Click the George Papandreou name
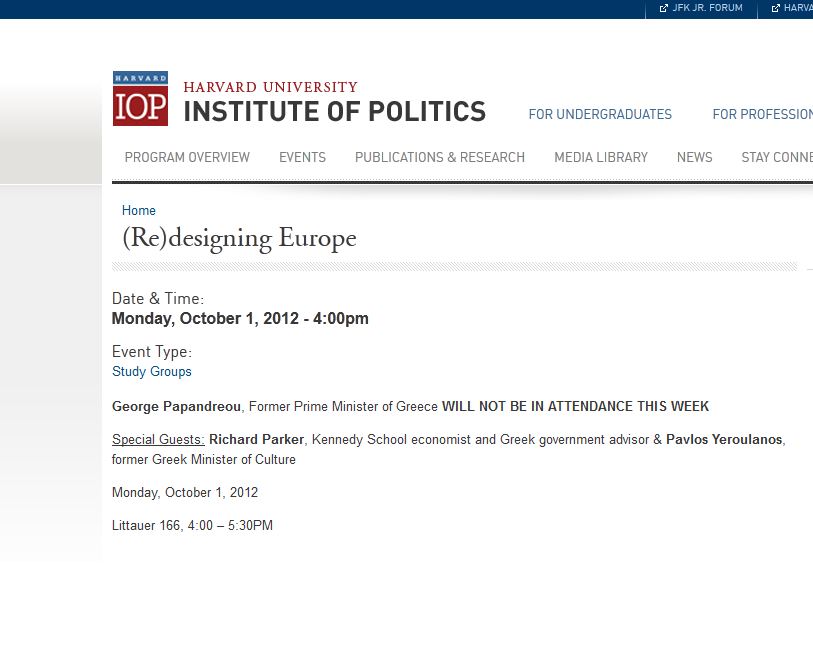This screenshot has width=813, height=649. [x=176, y=406]
